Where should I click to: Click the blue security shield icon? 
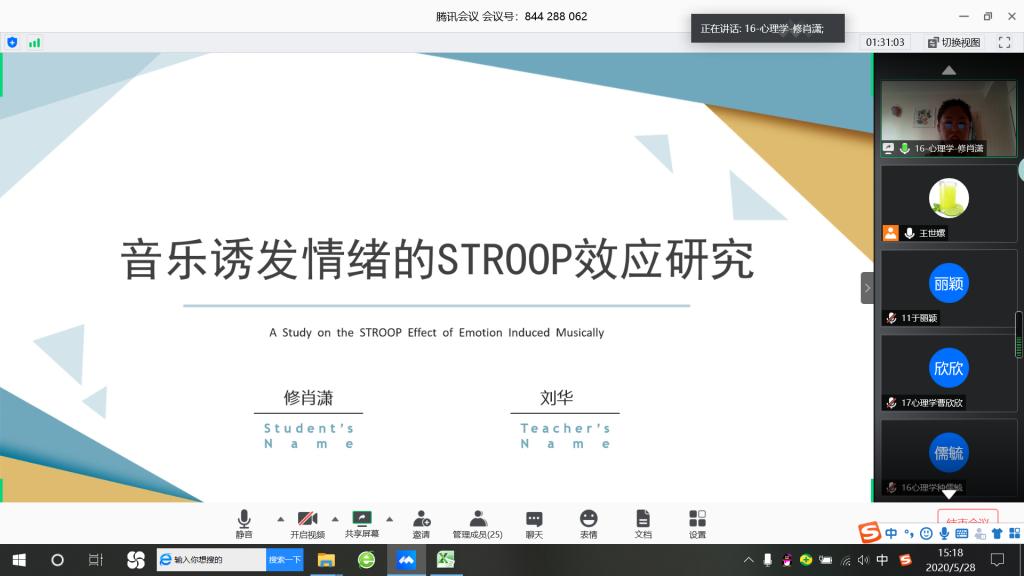point(12,42)
